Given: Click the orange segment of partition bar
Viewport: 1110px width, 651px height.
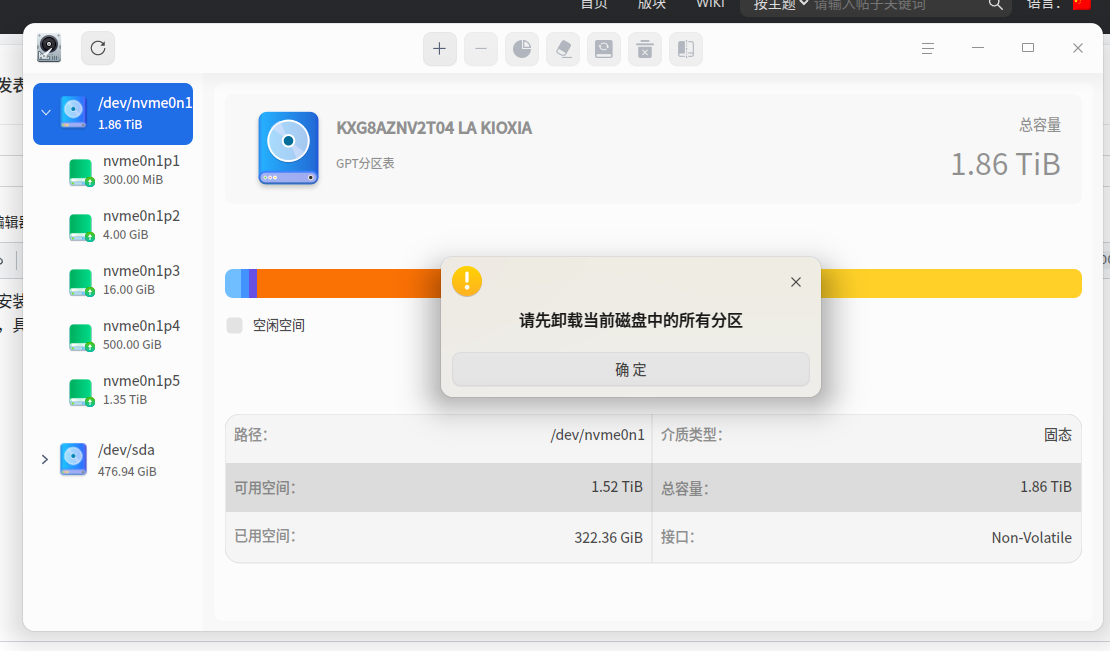Looking at the screenshot, I should pos(348,284).
